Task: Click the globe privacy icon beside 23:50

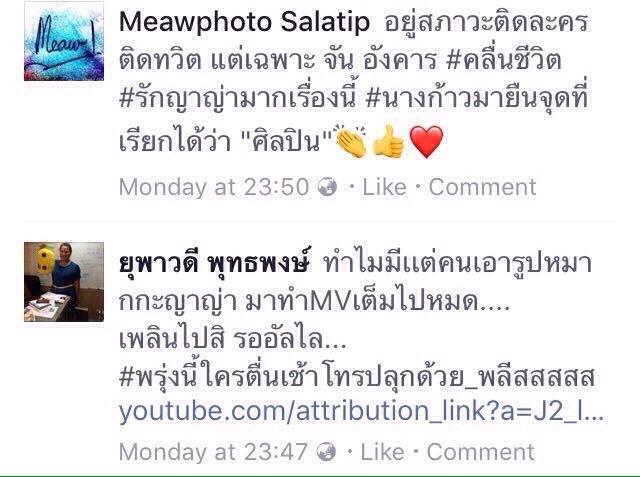Action: point(327,187)
